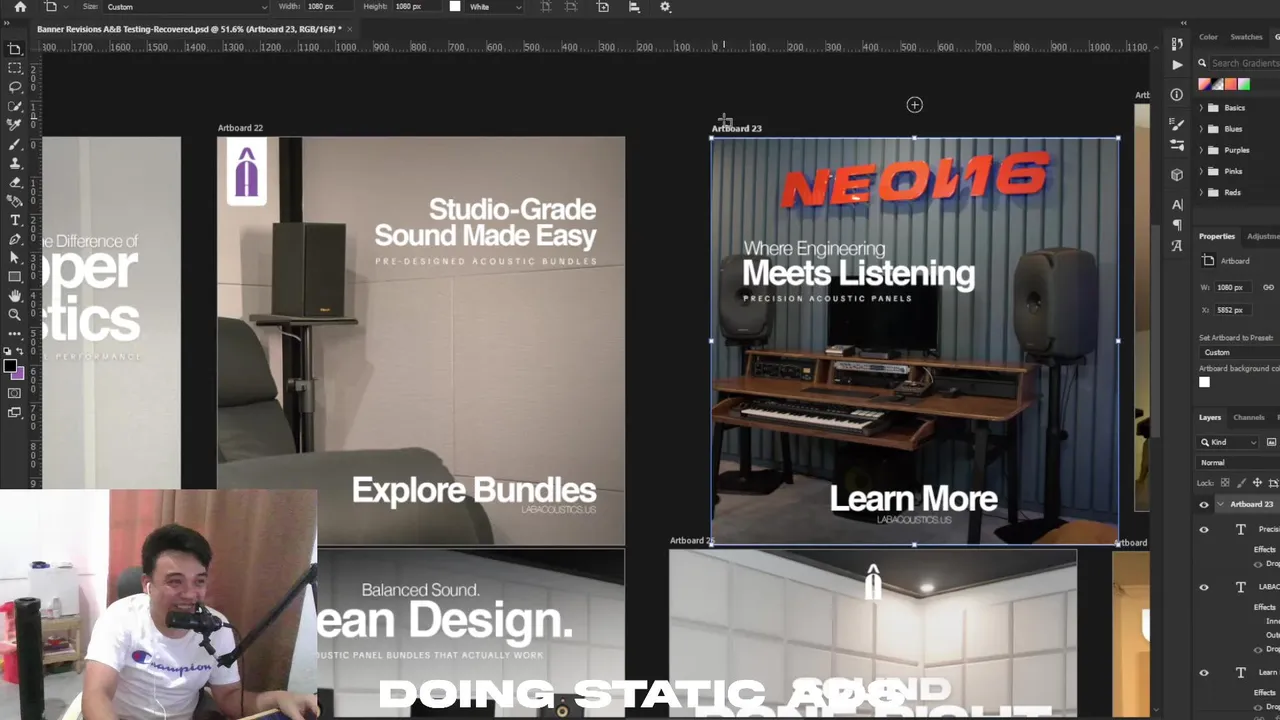Screen dimensions: 1280x720
Task: Switch to the Color panel tab
Action: (x=1208, y=37)
